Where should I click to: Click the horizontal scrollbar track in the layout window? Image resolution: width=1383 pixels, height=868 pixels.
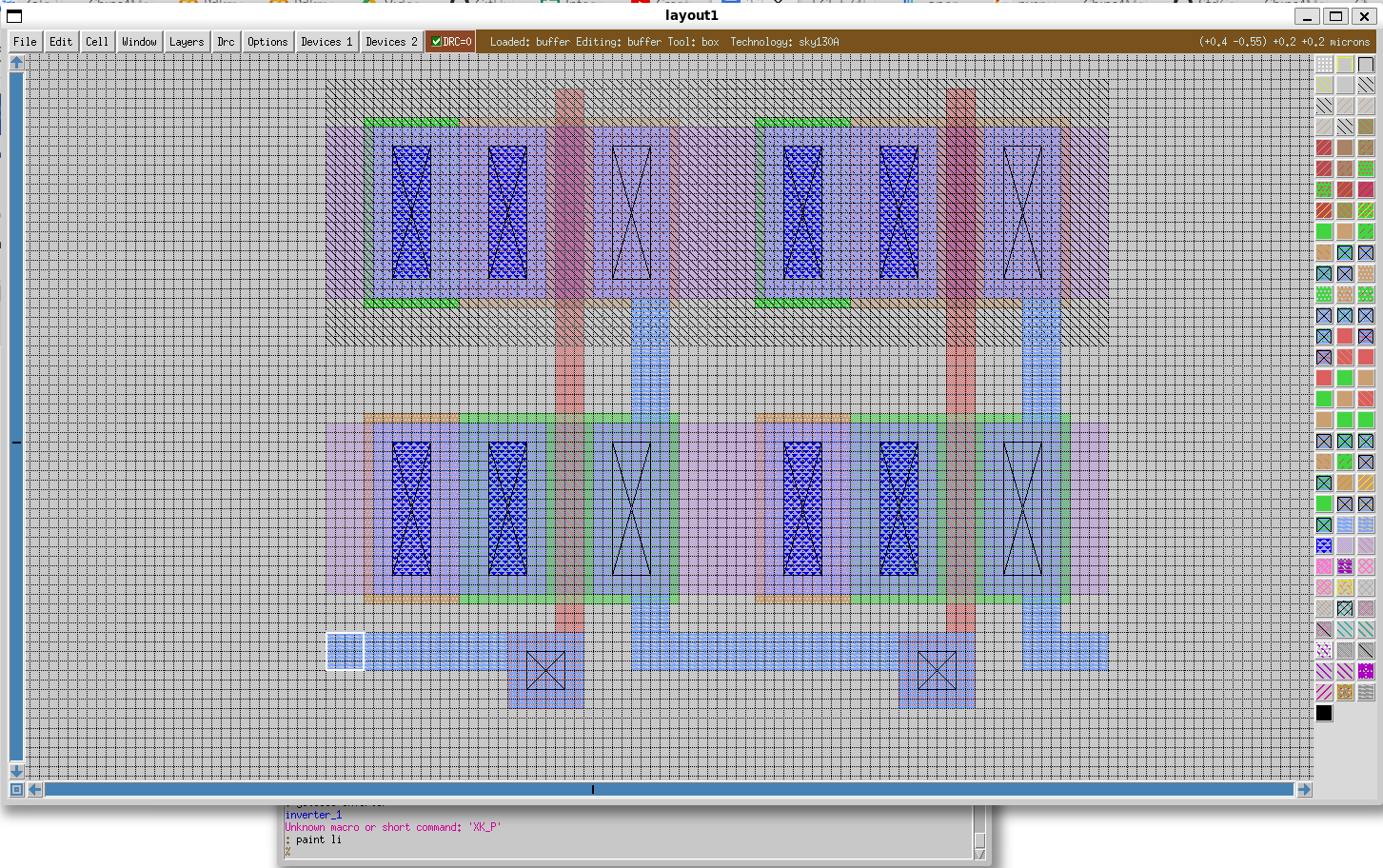pos(669,789)
